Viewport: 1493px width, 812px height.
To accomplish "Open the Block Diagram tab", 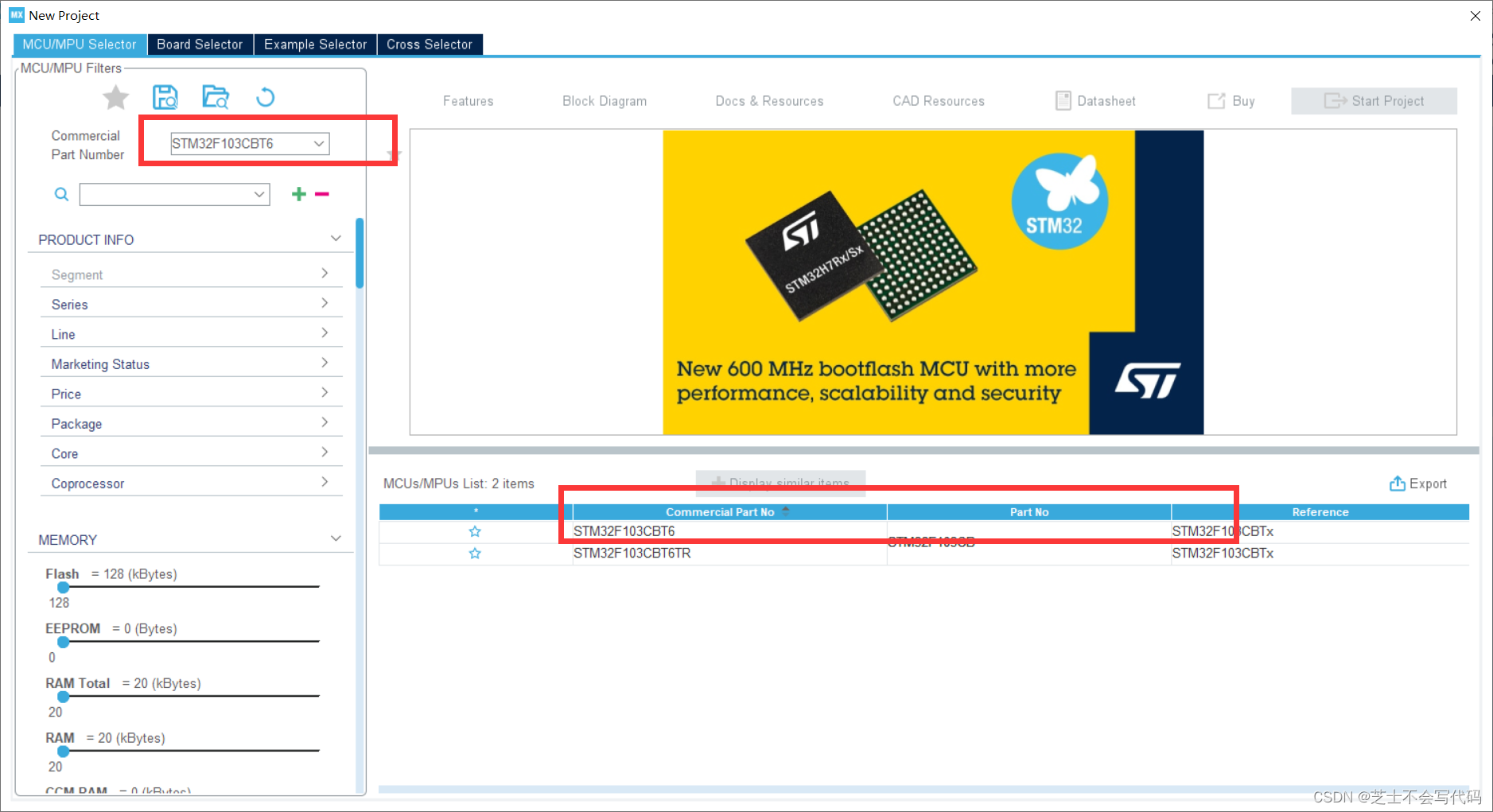I will pyautogui.click(x=605, y=101).
